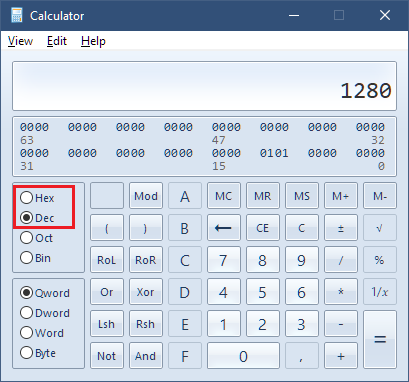Open the Edit menu
Screen dimensions: 409x382
tap(57, 41)
